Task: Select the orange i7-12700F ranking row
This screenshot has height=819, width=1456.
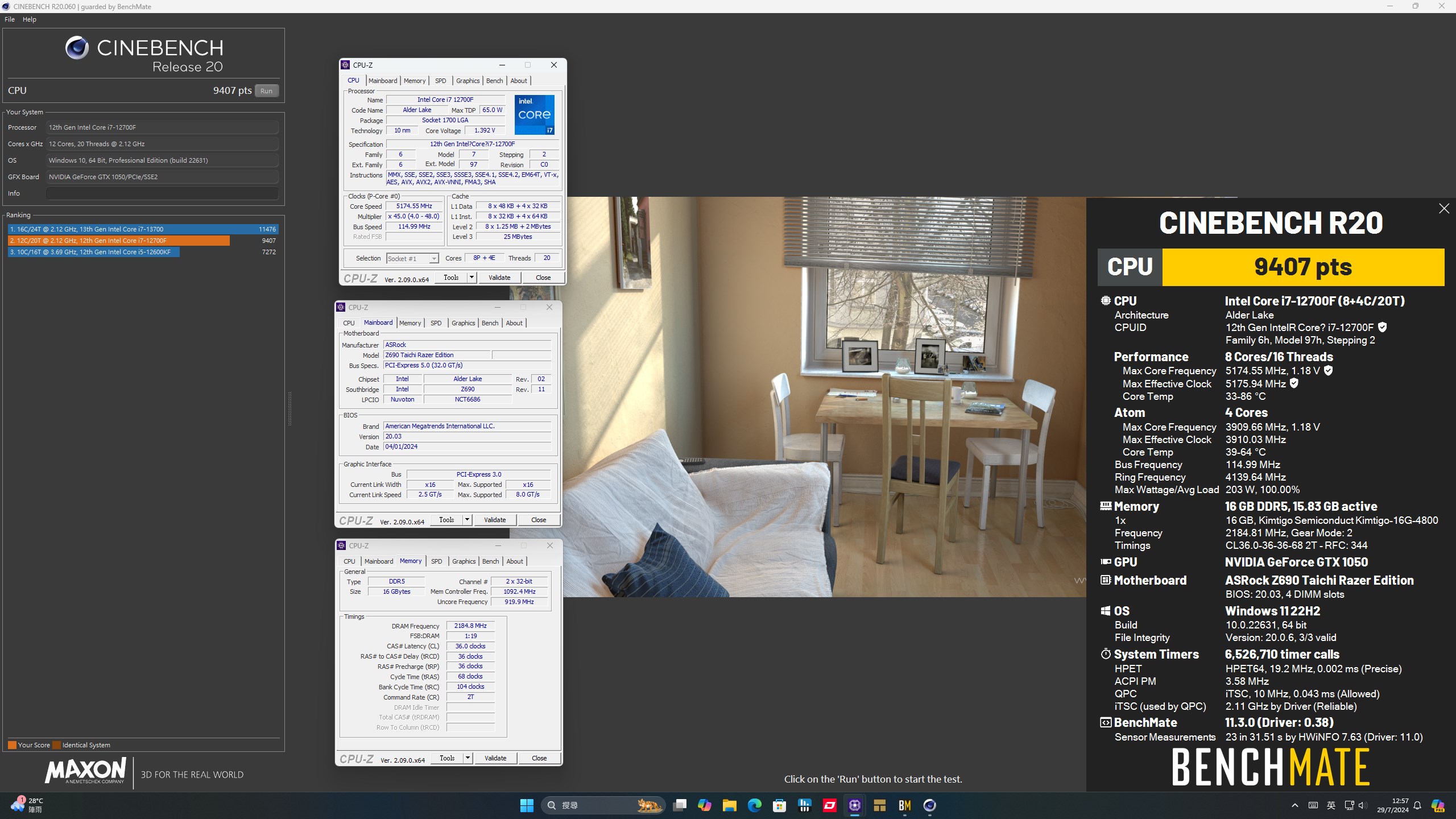Action: [143, 241]
